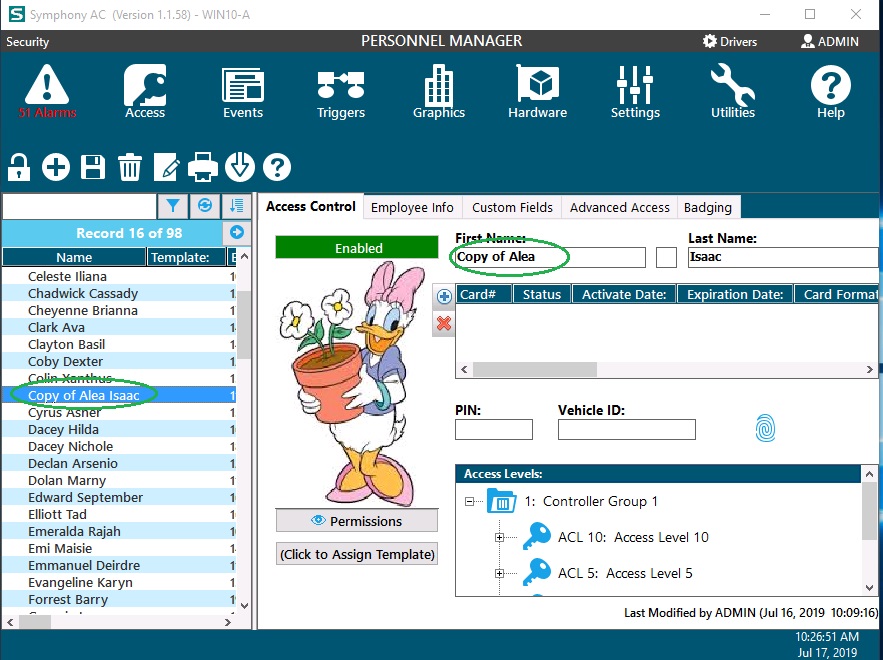Click the personnel list vertical scrollbar thumb

[244, 325]
